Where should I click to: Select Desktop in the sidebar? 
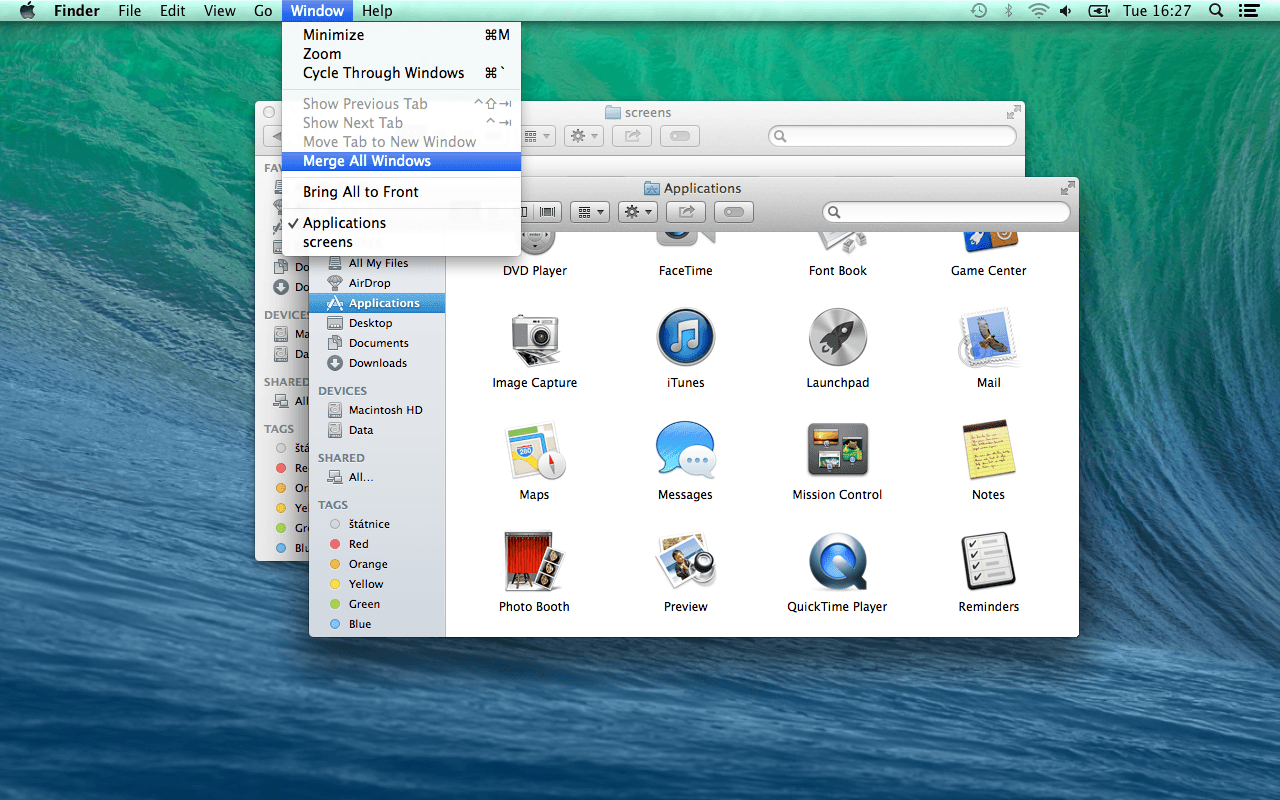[x=377, y=323]
